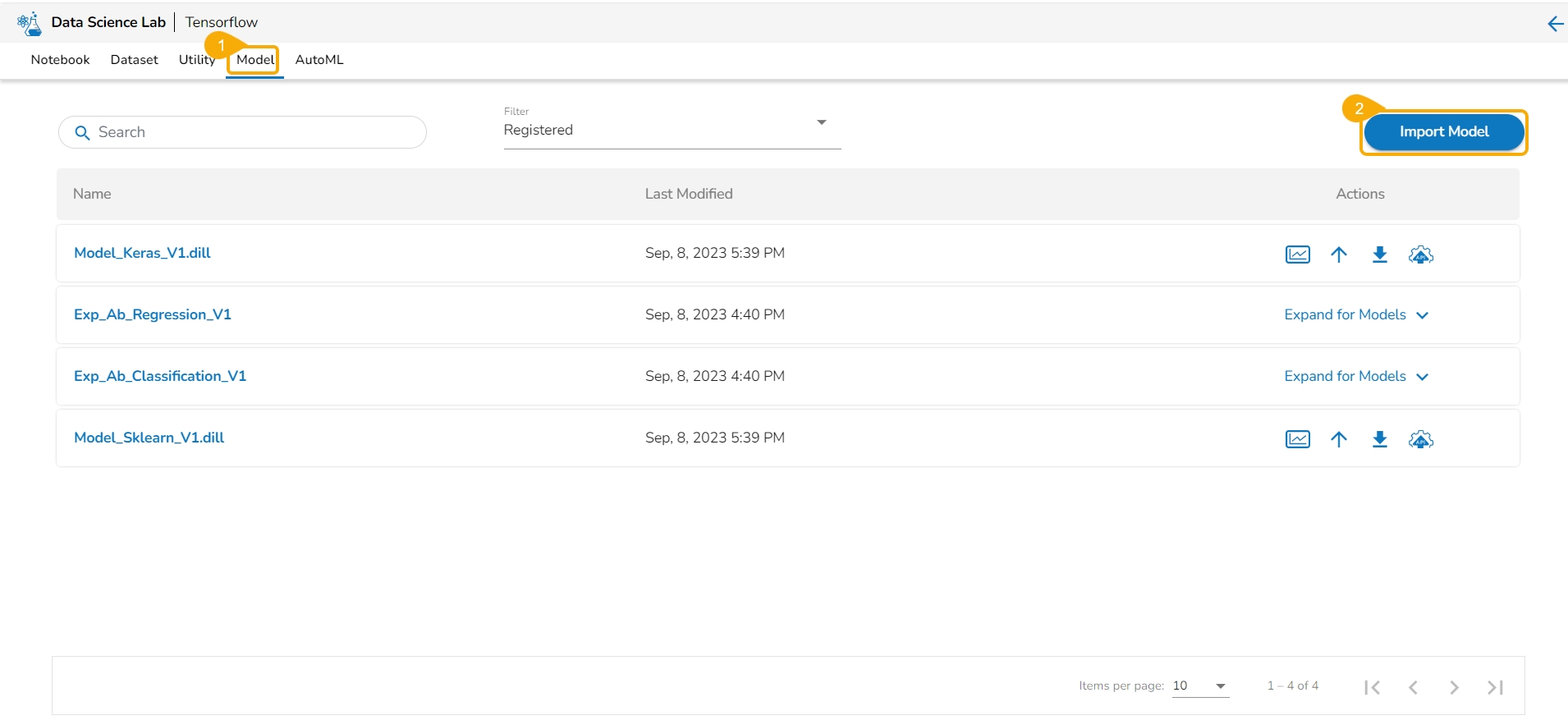The width and height of the screenshot is (1568, 720).
Task: Open the Model_Keras_V1.dill link
Action: click(142, 253)
